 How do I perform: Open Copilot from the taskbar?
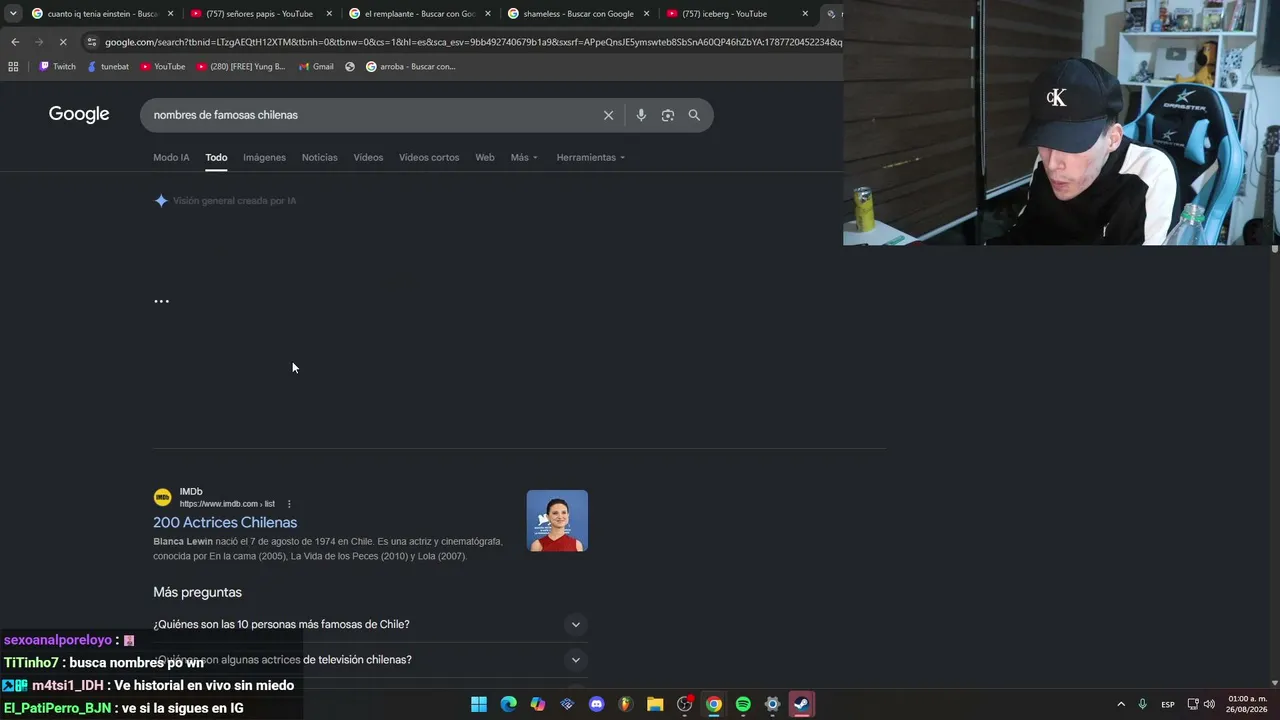click(x=538, y=704)
